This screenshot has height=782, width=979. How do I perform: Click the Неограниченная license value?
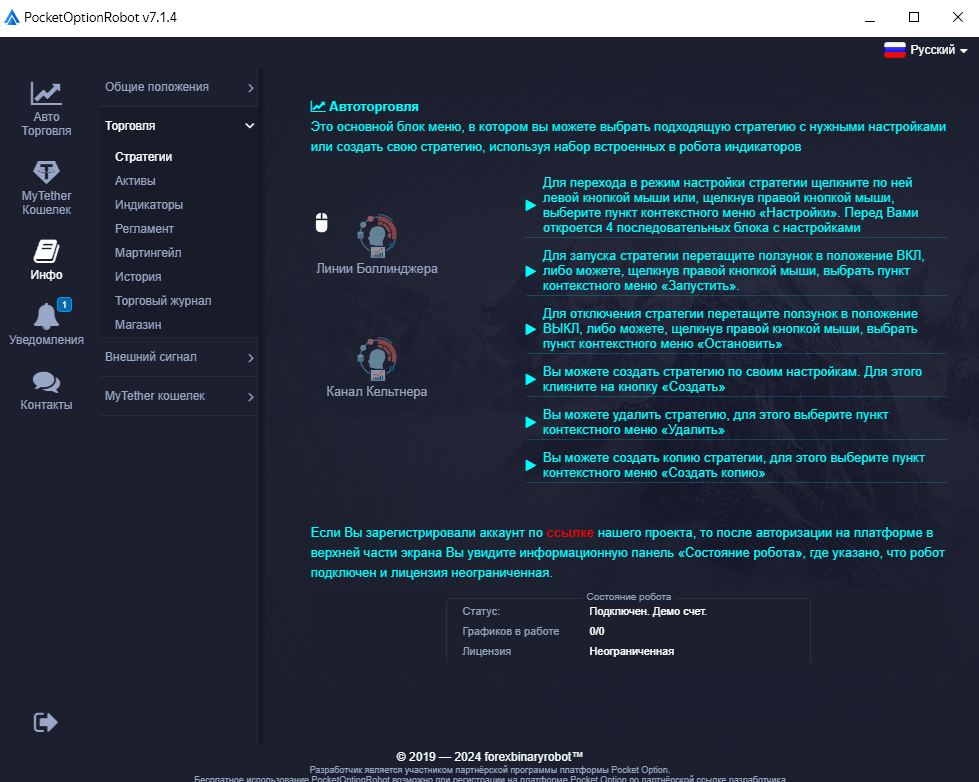[x=632, y=651]
